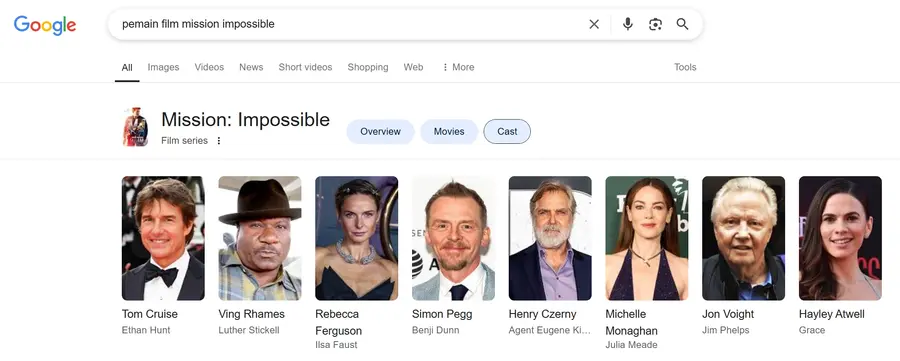Click the 'Grace' character text
The width and height of the screenshot is (900, 361).
tap(812, 330)
